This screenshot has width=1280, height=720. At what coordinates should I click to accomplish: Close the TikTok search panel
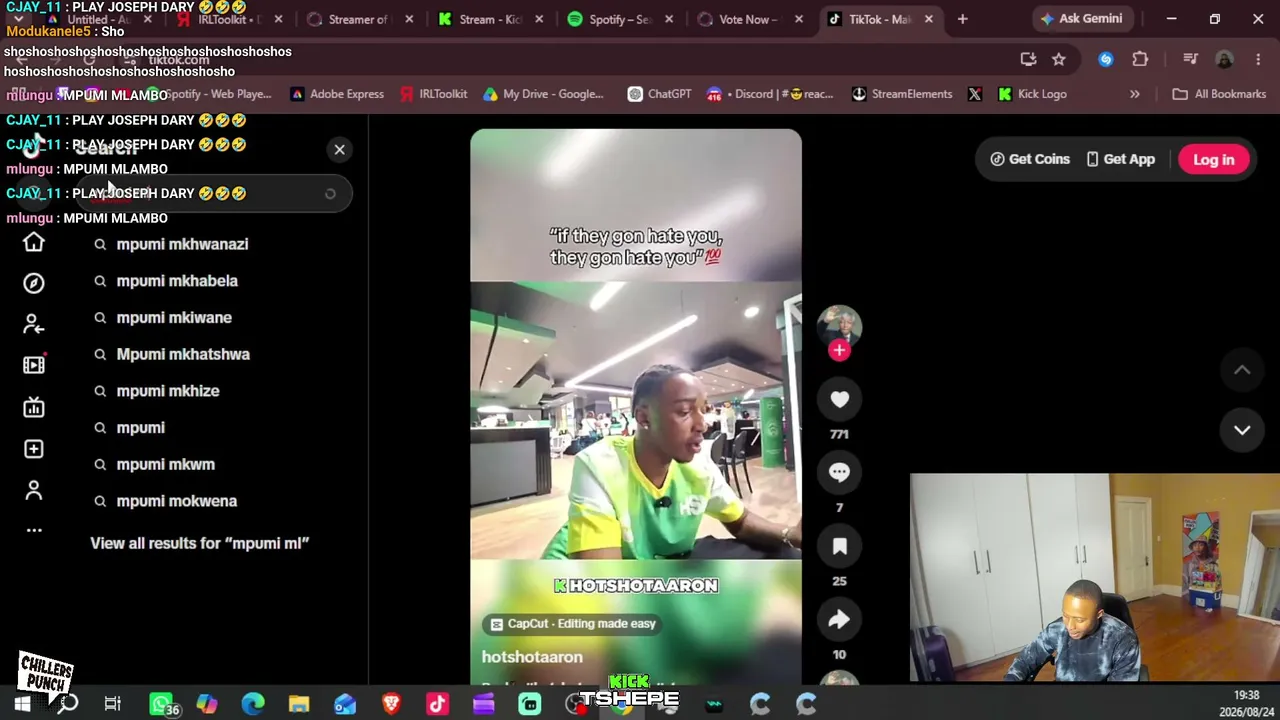tap(340, 150)
